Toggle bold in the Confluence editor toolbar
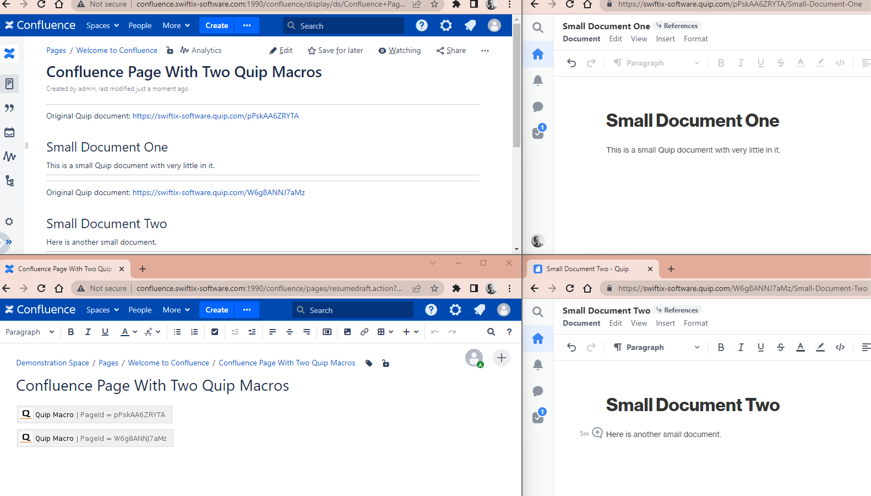Image resolution: width=871 pixels, height=496 pixels. 71,332
